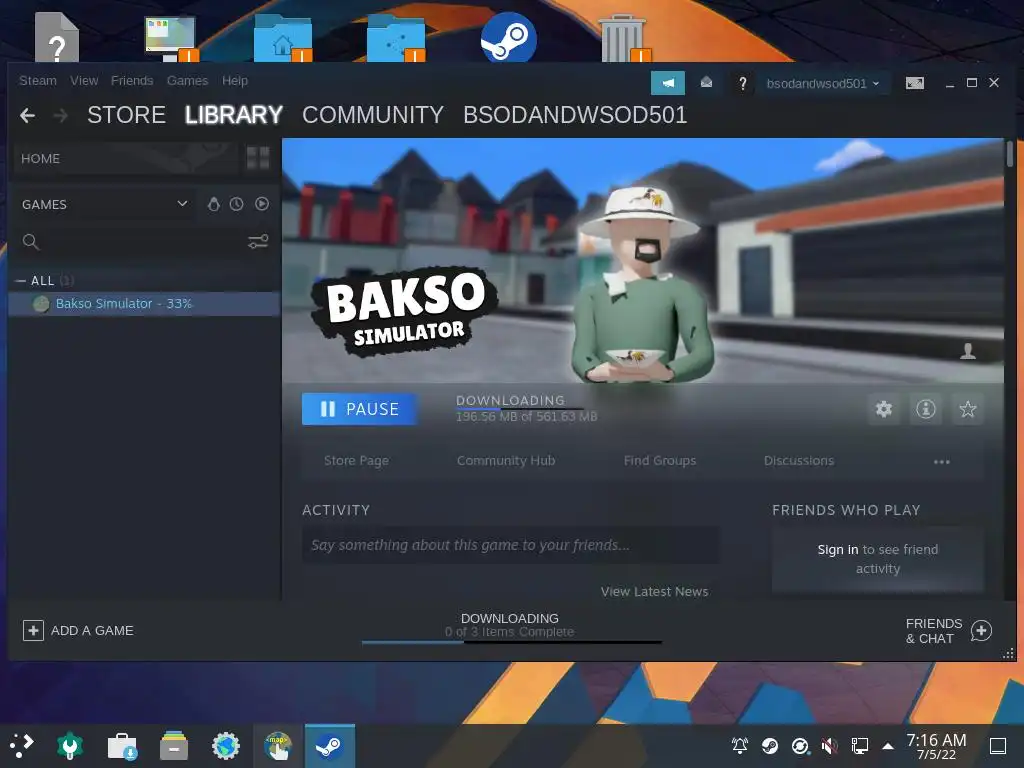Open the KDE application launcher

pos(21,745)
